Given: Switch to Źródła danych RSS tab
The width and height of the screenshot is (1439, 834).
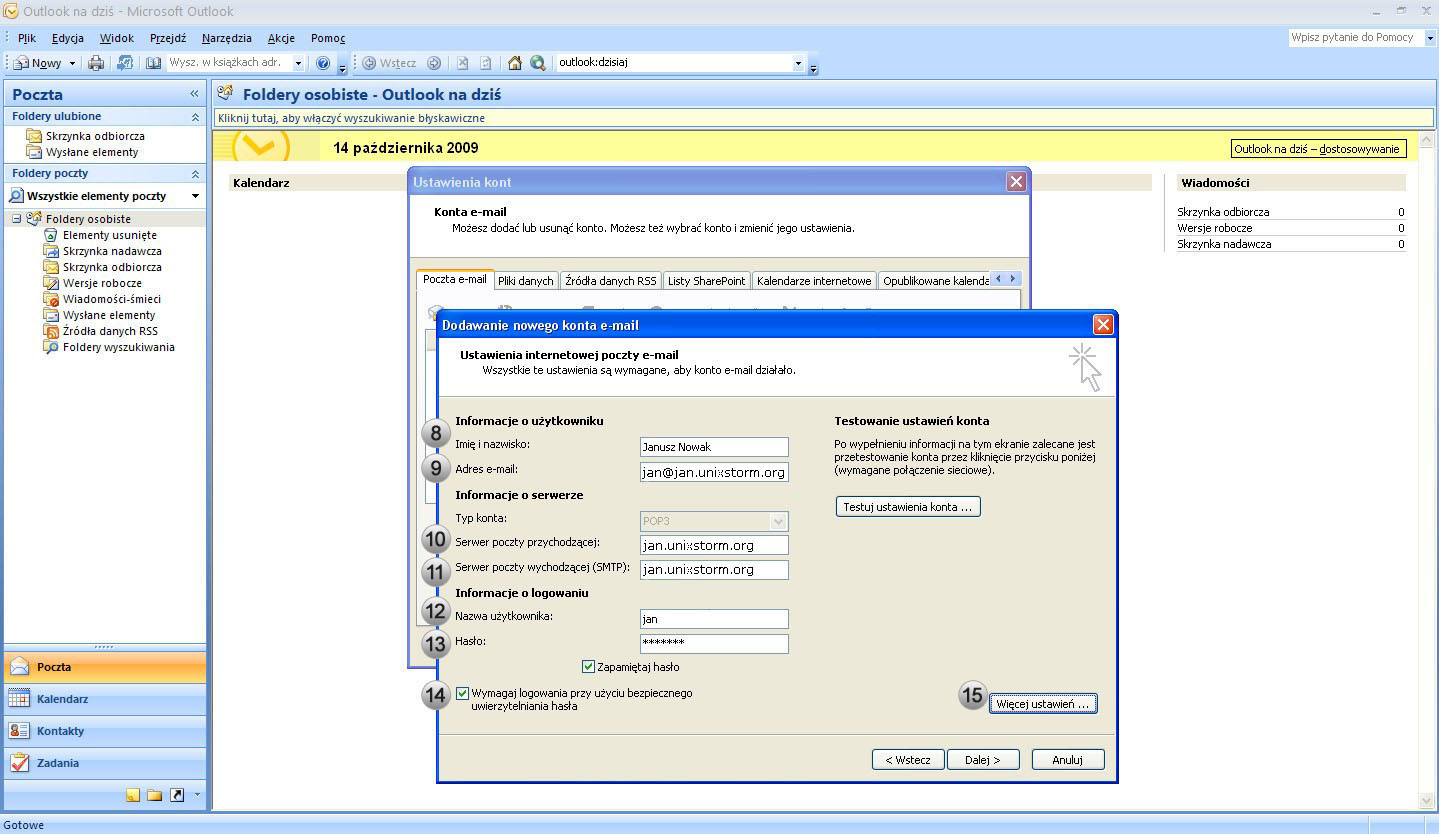Looking at the screenshot, I should point(611,281).
